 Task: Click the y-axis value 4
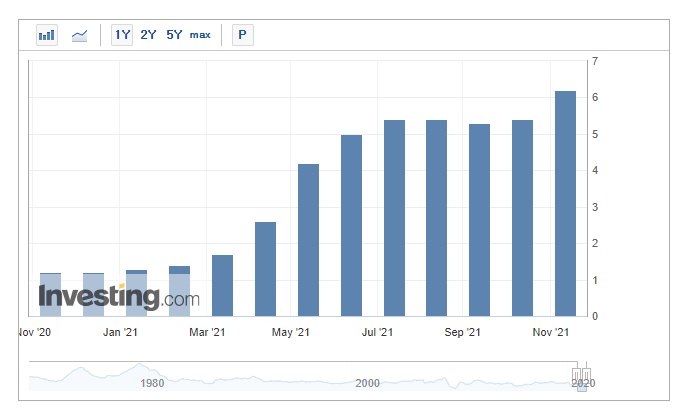595,170
